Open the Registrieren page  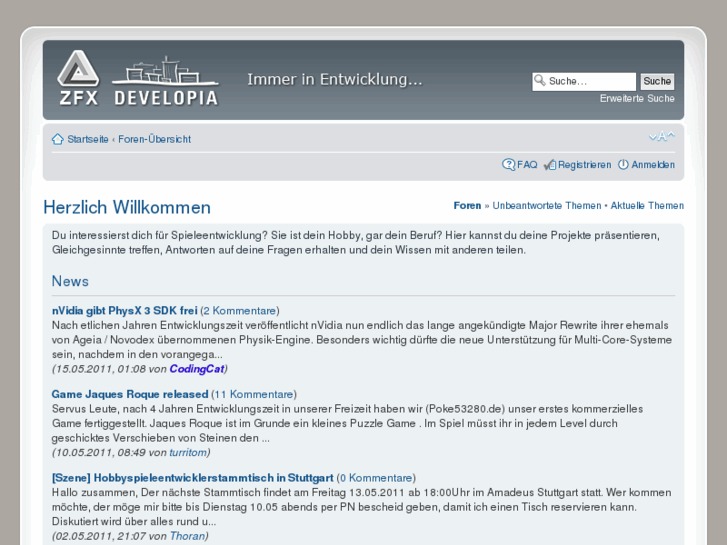coord(585,165)
